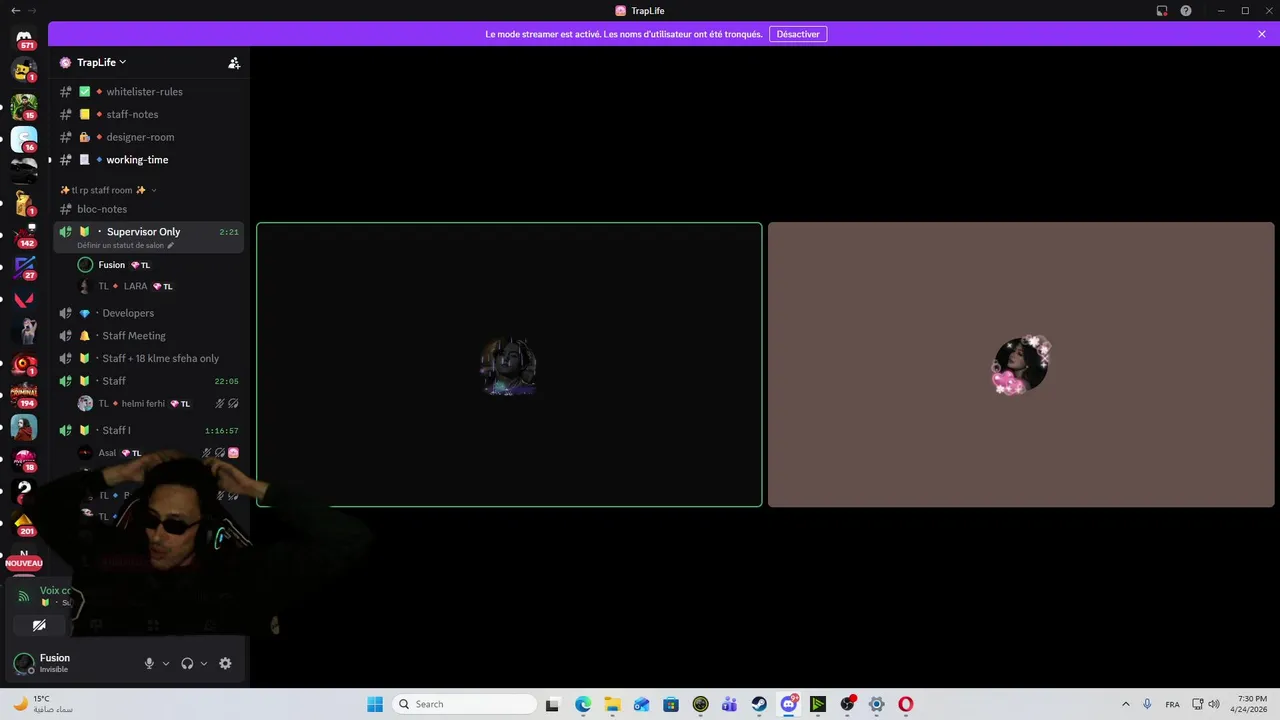Screen dimensions: 1280x720
Task: Go back with the top-left arrow
Action: click(15, 10)
